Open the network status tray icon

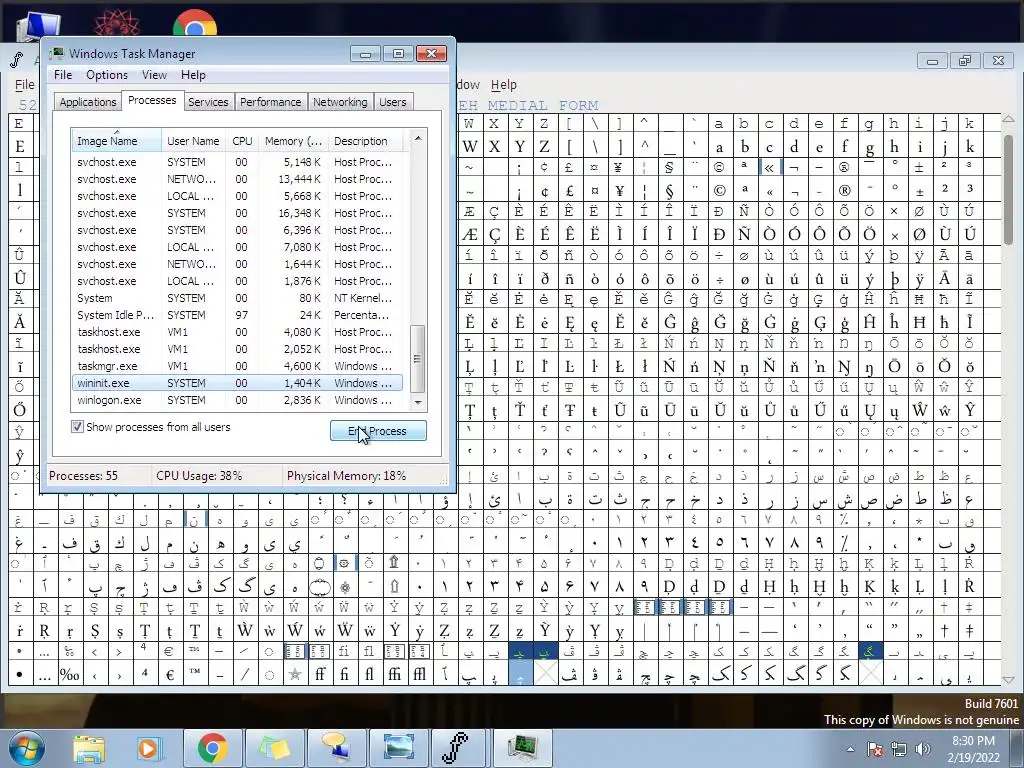[899, 749]
